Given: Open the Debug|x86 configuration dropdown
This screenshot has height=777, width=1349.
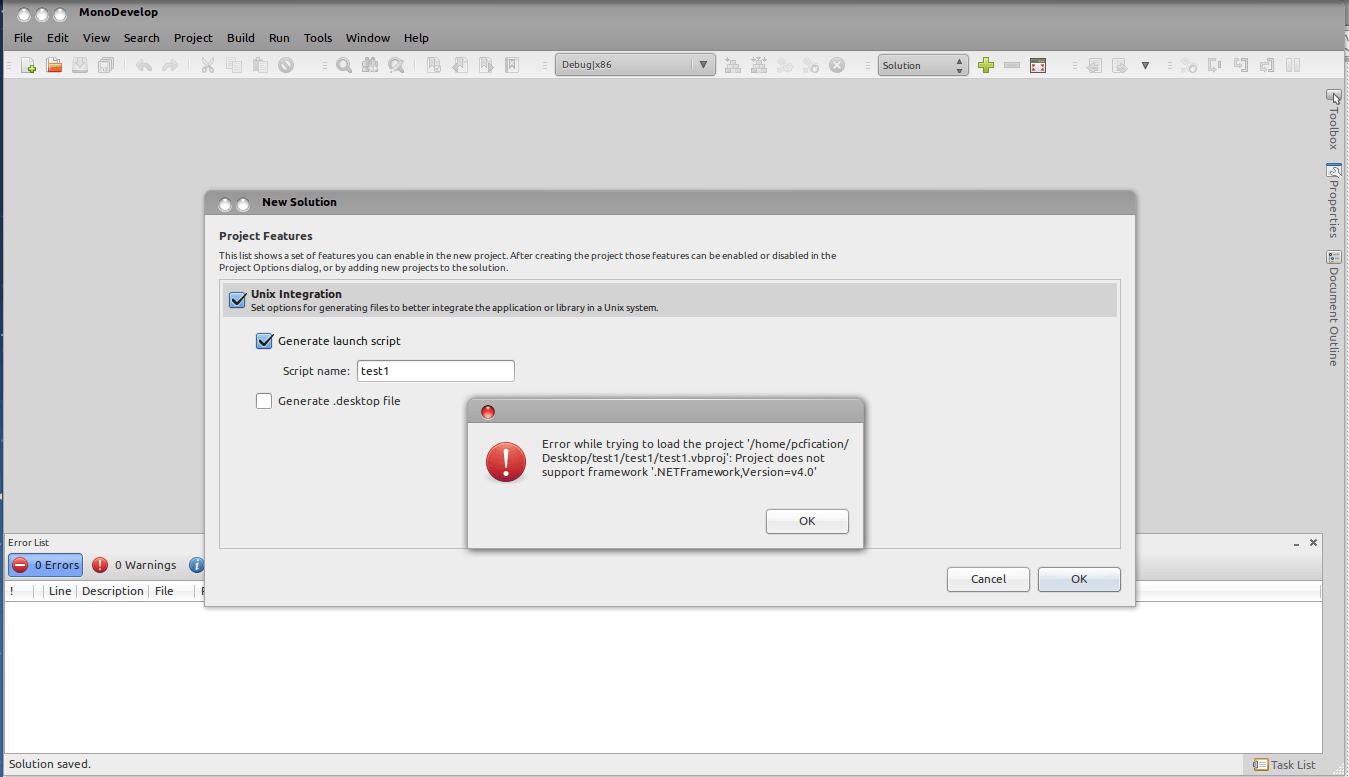Looking at the screenshot, I should 635,65.
